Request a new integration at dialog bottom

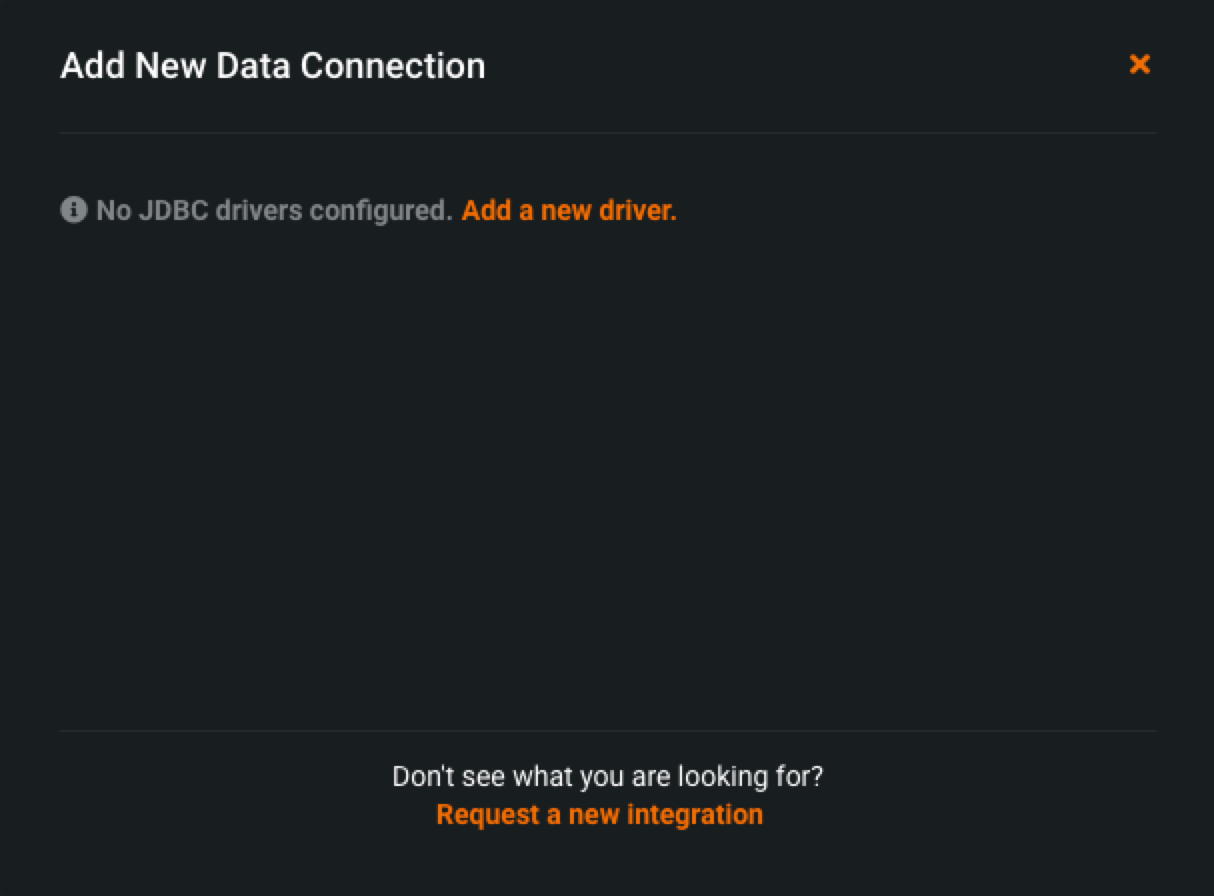599,814
